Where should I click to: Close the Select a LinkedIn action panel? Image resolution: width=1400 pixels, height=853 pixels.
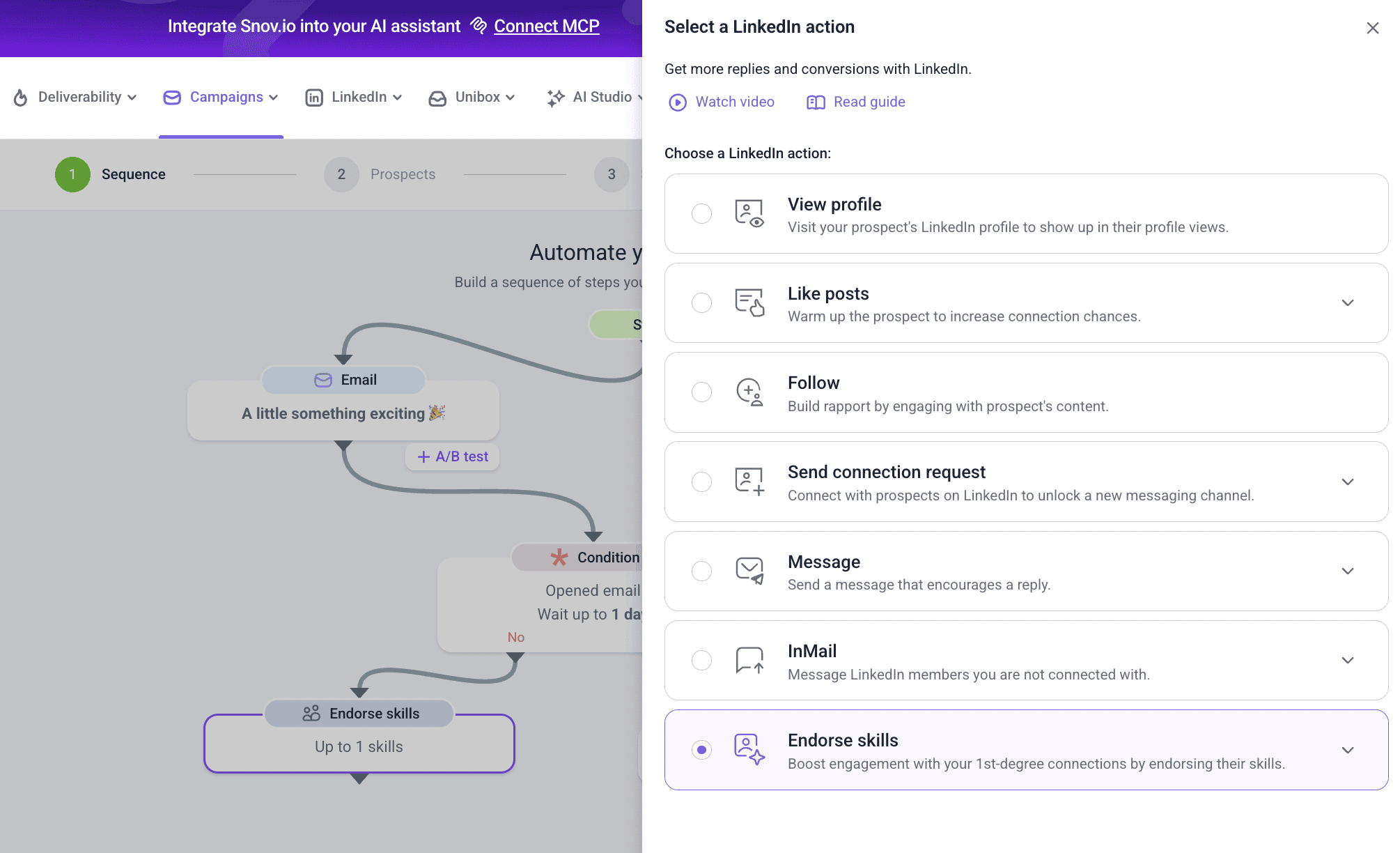(x=1372, y=28)
